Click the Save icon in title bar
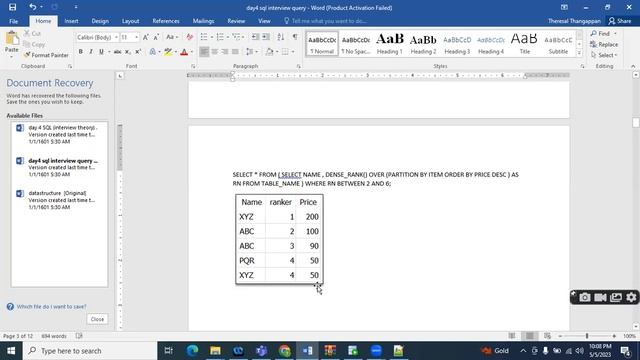 [x=13, y=7]
